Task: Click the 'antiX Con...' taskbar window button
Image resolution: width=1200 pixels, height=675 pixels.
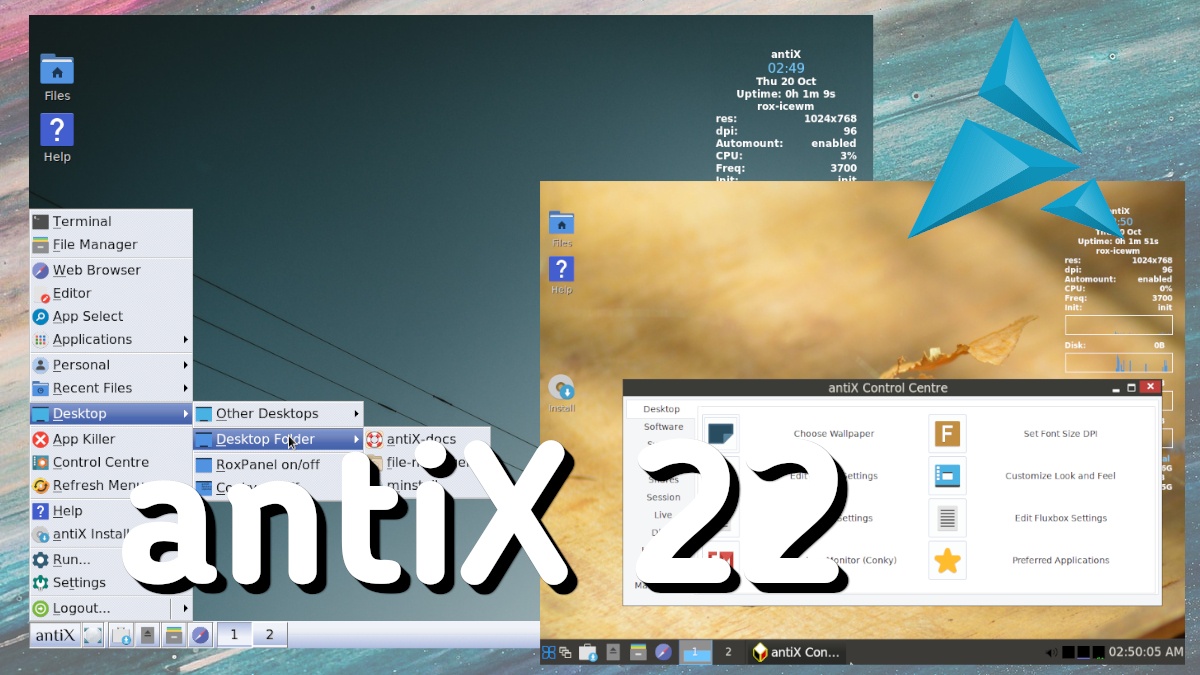Action: 796,652
